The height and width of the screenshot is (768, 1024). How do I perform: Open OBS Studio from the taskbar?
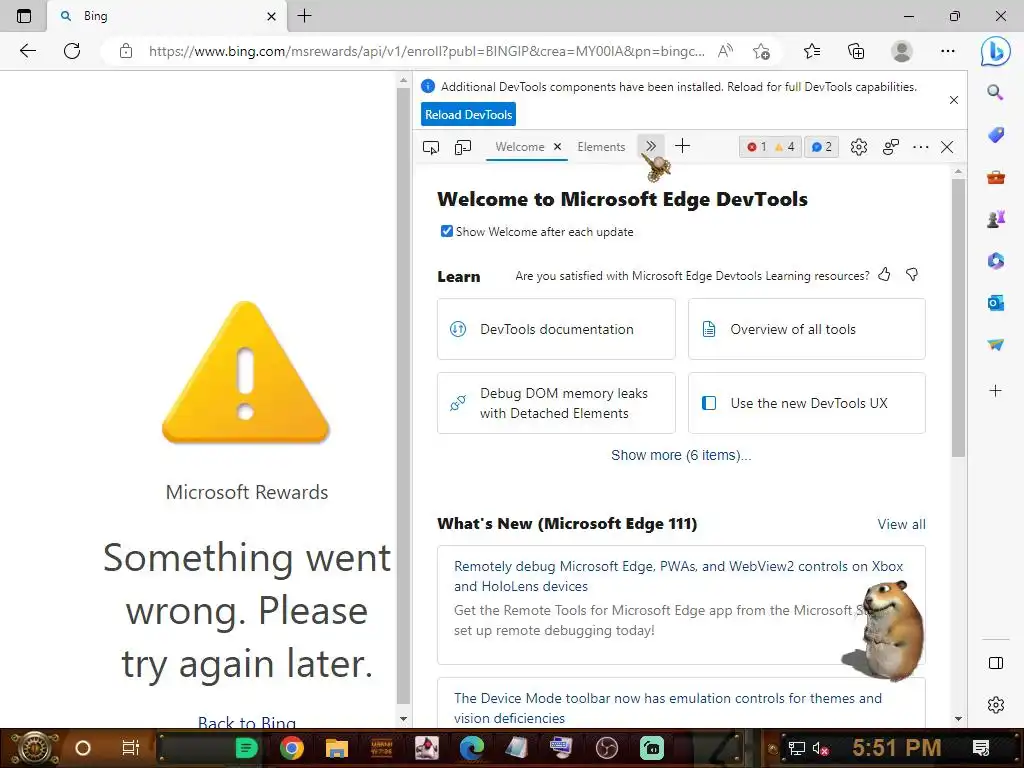(607, 748)
